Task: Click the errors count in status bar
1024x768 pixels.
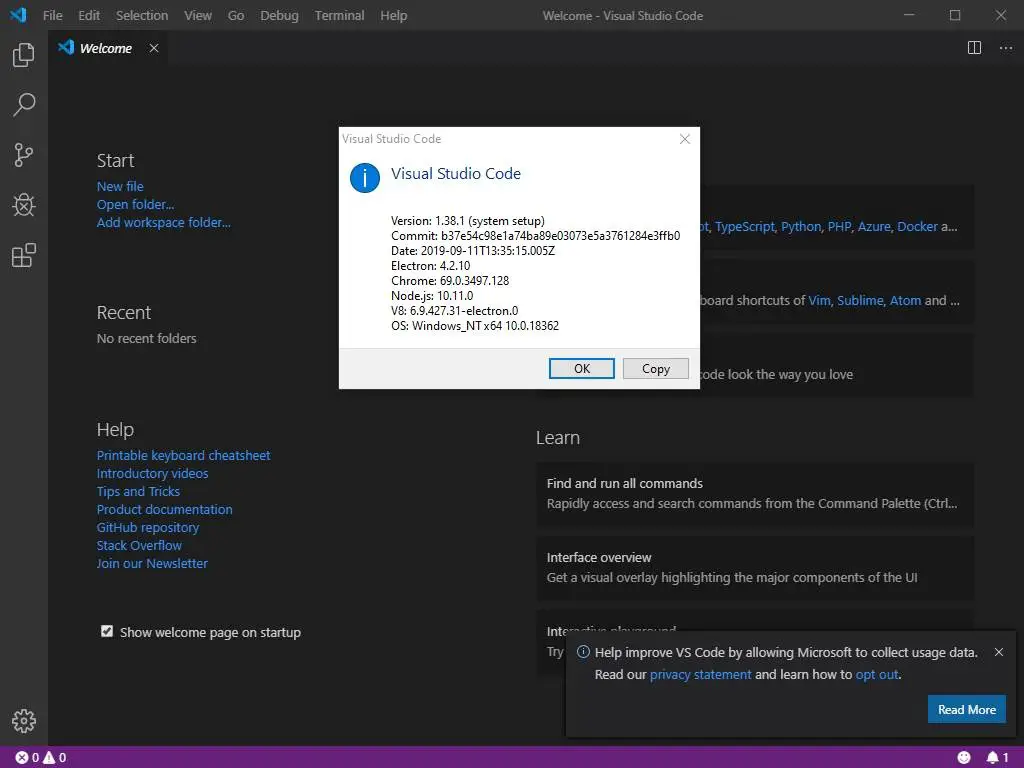Action: pyautogui.click(x=27, y=758)
